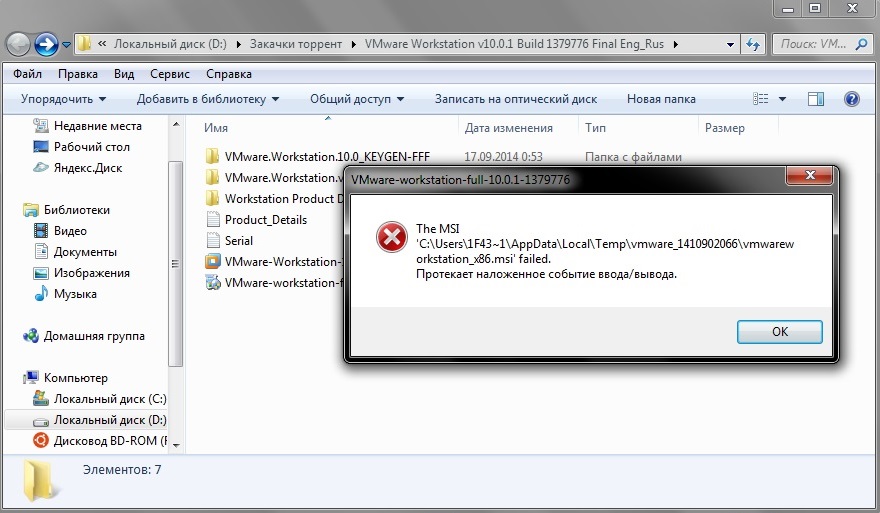Open the Файл menu

pos(28,74)
